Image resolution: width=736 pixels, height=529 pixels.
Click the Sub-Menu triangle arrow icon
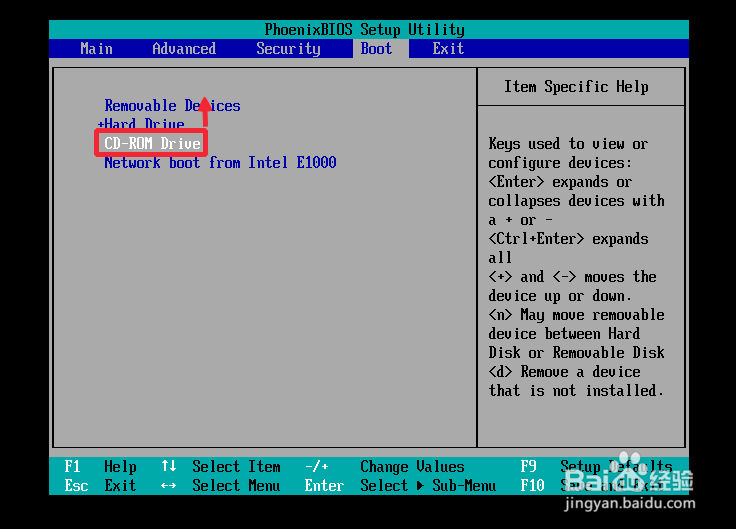(x=420, y=485)
